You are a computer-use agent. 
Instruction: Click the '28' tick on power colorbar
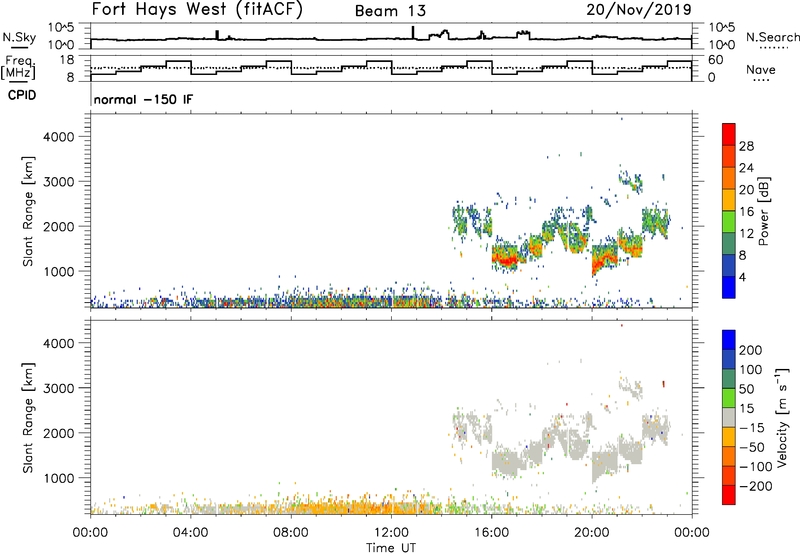pos(746,146)
